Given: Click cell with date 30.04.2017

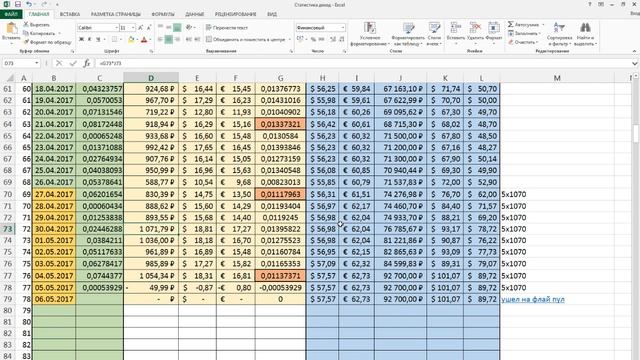Looking at the screenshot, I should [54, 229].
